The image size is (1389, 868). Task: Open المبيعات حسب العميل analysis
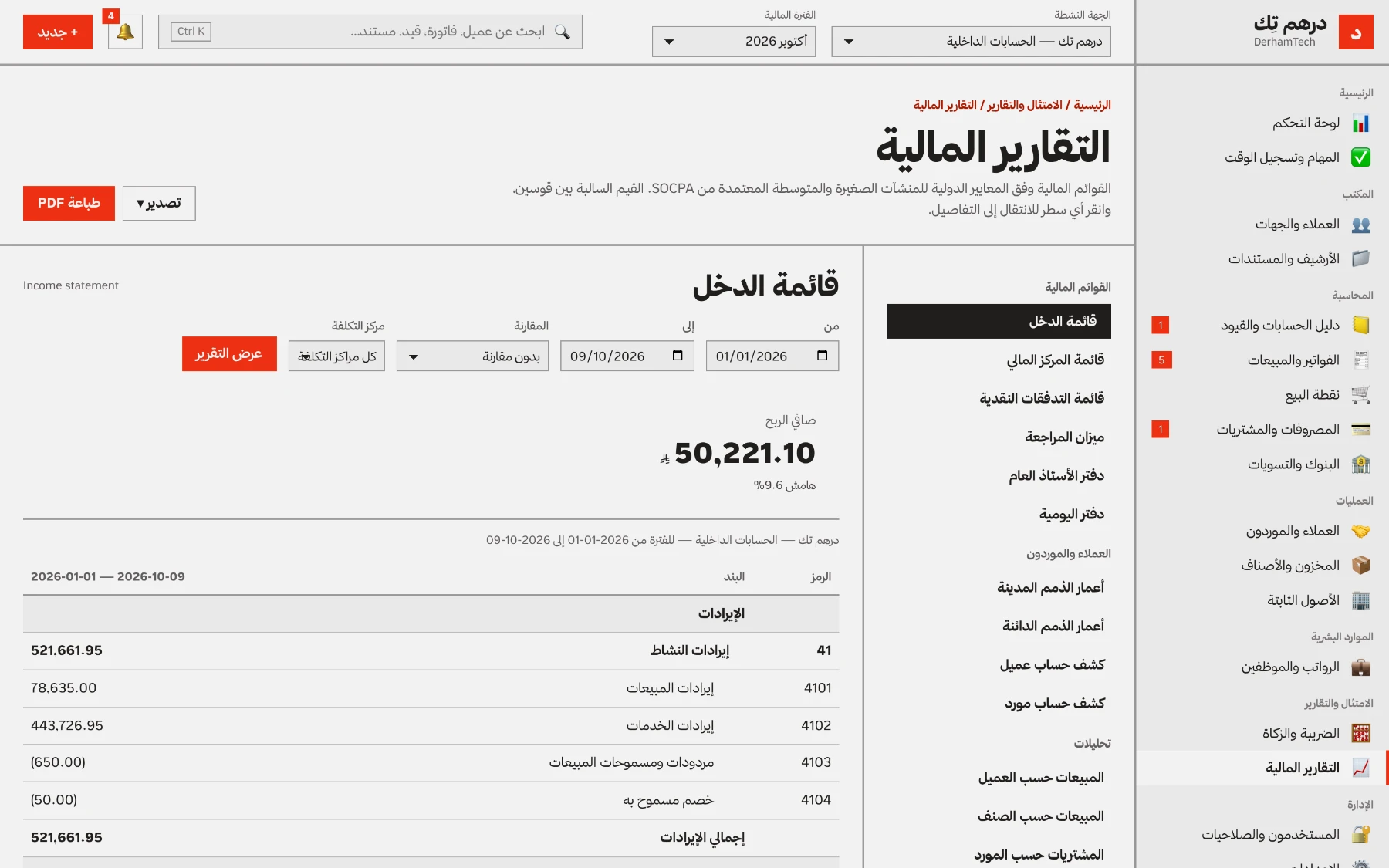point(999,778)
